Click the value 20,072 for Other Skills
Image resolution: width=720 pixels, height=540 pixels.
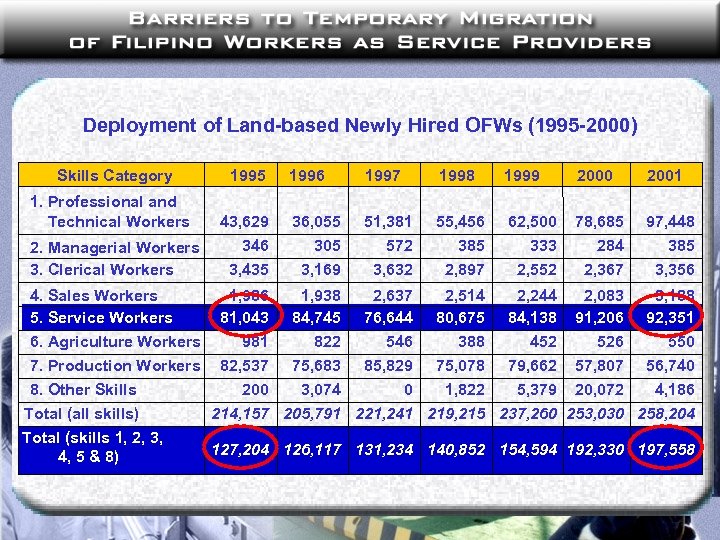(599, 390)
